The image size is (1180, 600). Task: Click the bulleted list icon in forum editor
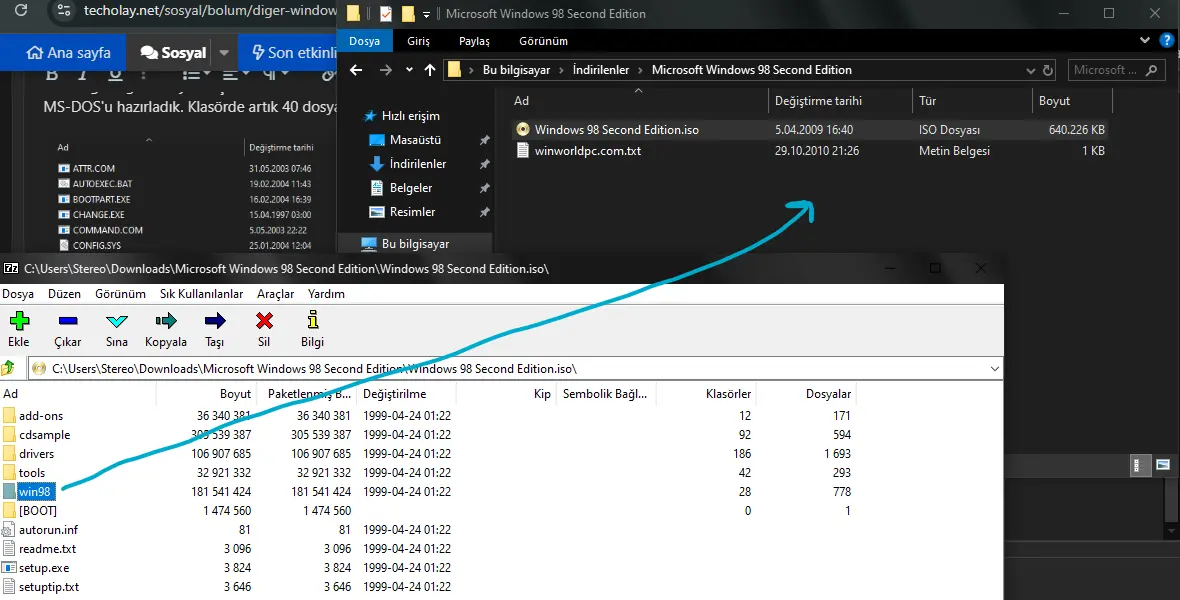(x=191, y=75)
